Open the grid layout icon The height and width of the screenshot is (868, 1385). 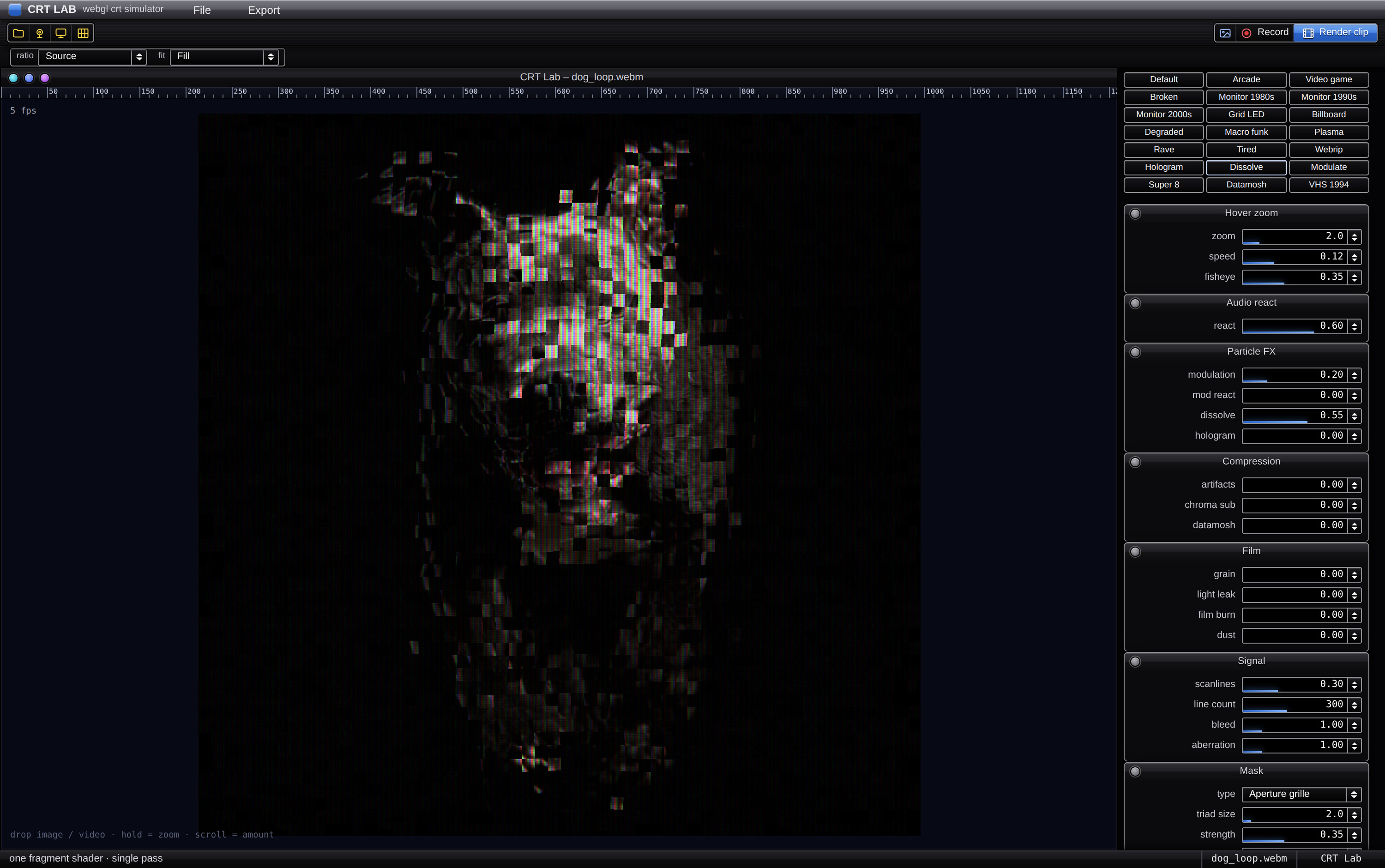pyautogui.click(x=83, y=33)
